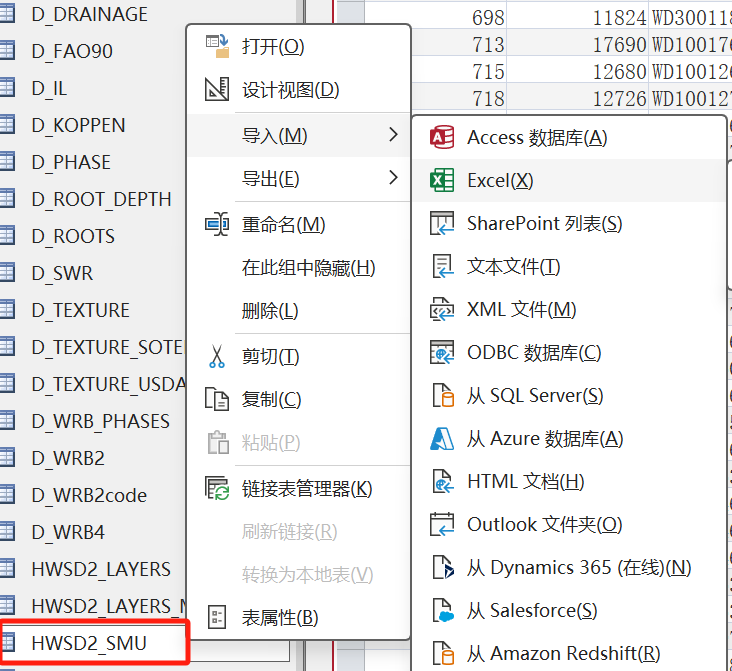The height and width of the screenshot is (671, 732).
Task: Import from 文本文件(T)
Action: coord(569,266)
